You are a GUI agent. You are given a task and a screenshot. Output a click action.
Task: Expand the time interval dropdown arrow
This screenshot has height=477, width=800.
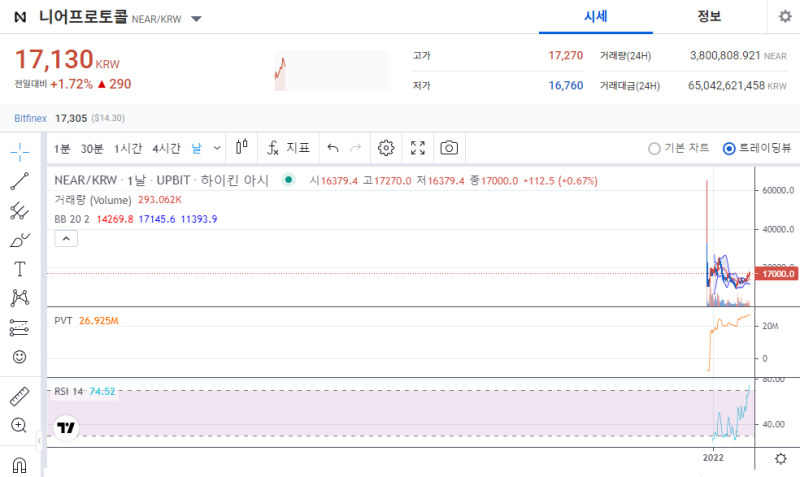(x=217, y=148)
